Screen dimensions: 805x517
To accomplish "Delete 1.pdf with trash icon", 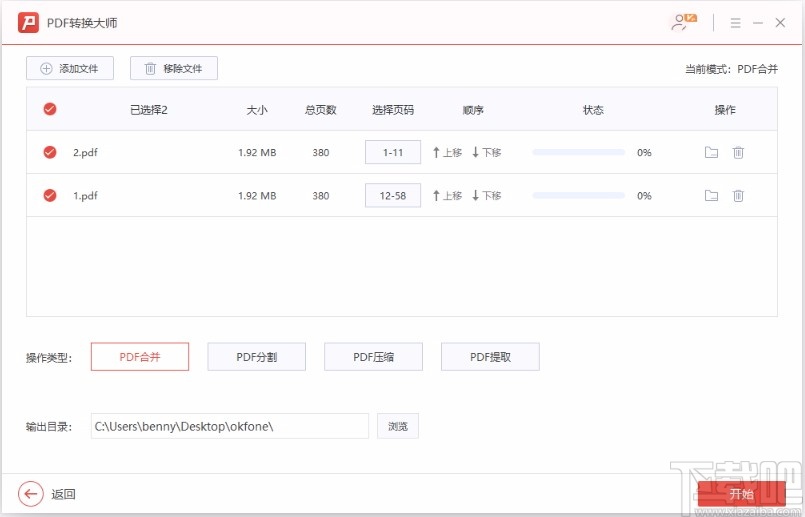I will point(738,196).
